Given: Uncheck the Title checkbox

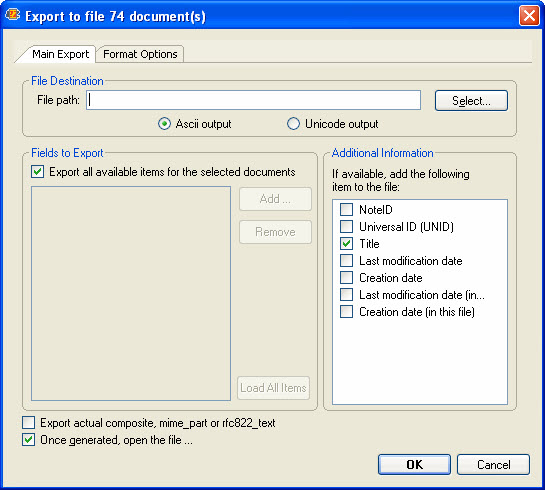Looking at the screenshot, I should coord(346,244).
